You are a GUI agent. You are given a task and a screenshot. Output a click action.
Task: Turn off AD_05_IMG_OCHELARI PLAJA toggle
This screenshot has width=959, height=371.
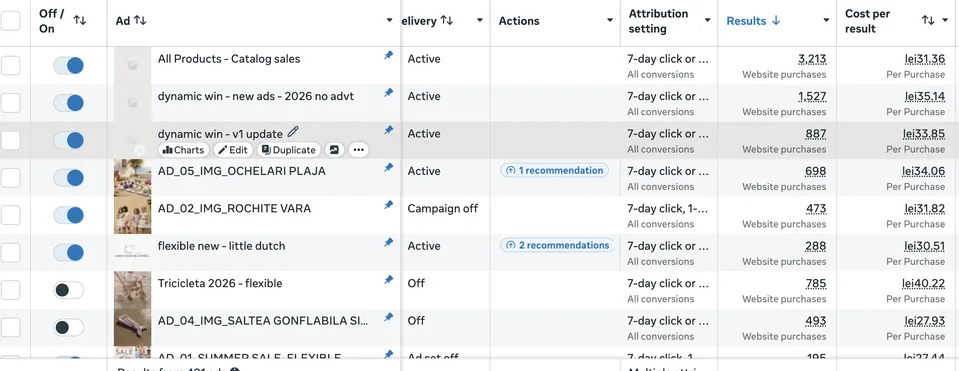[x=68, y=178]
